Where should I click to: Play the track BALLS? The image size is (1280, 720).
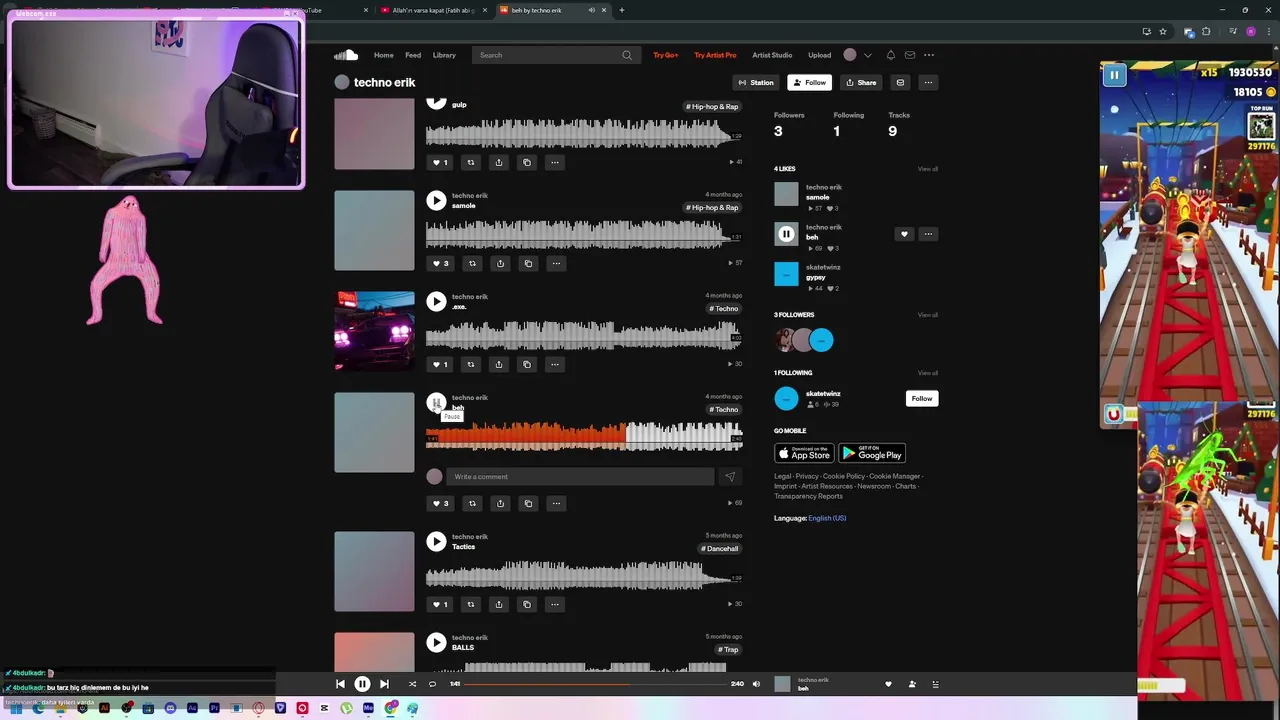[436, 642]
